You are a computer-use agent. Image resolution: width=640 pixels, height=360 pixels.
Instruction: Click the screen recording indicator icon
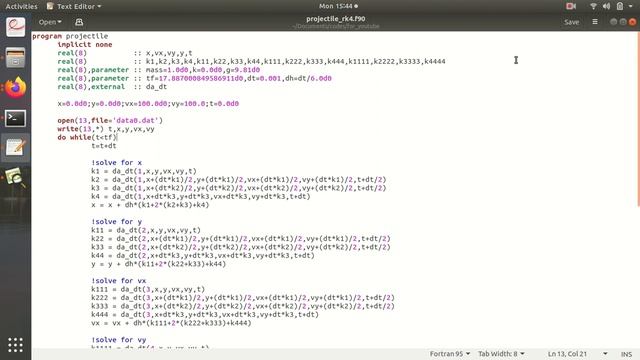(571, 6)
